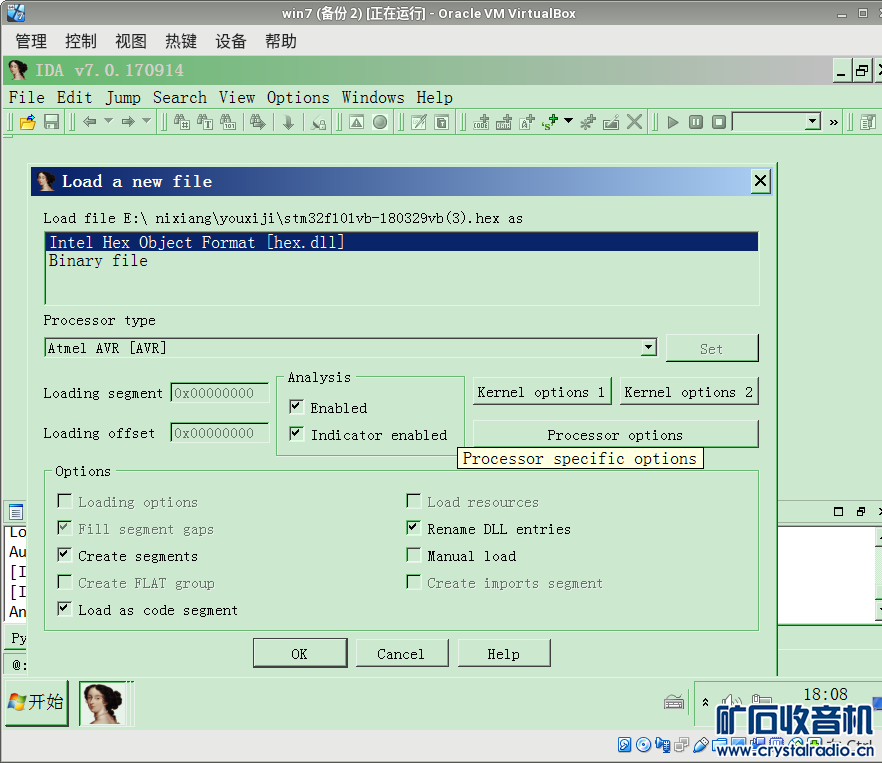Select Intel Hex Object Format entry
Screen dimensions: 882x763
pyautogui.click(x=402, y=242)
